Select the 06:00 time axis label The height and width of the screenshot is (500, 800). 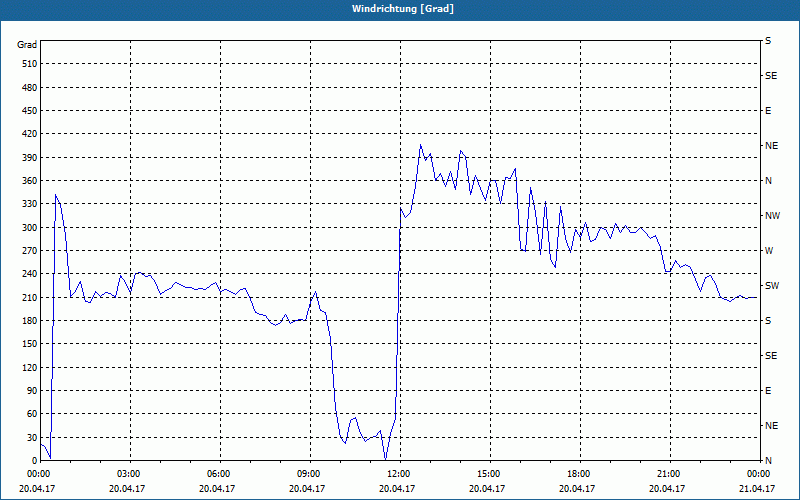(x=220, y=474)
